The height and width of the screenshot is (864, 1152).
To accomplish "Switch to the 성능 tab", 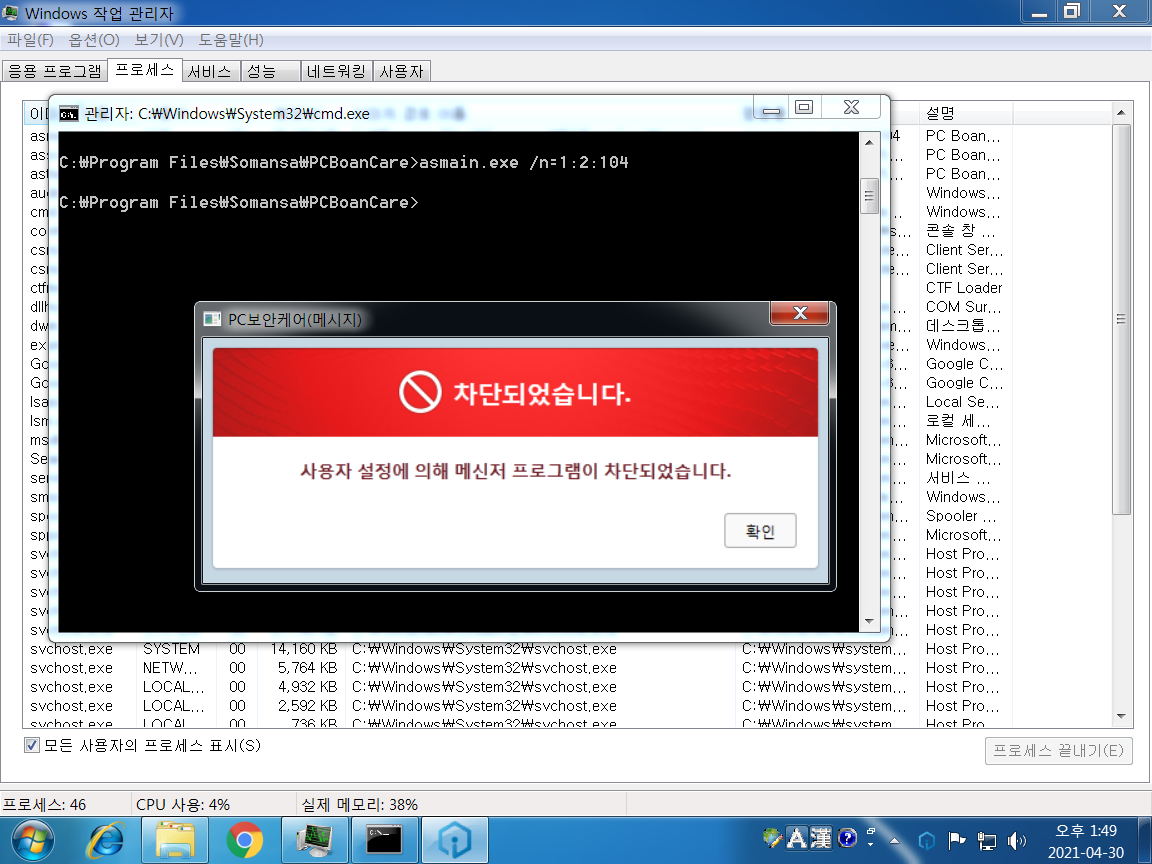I will click(269, 71).
